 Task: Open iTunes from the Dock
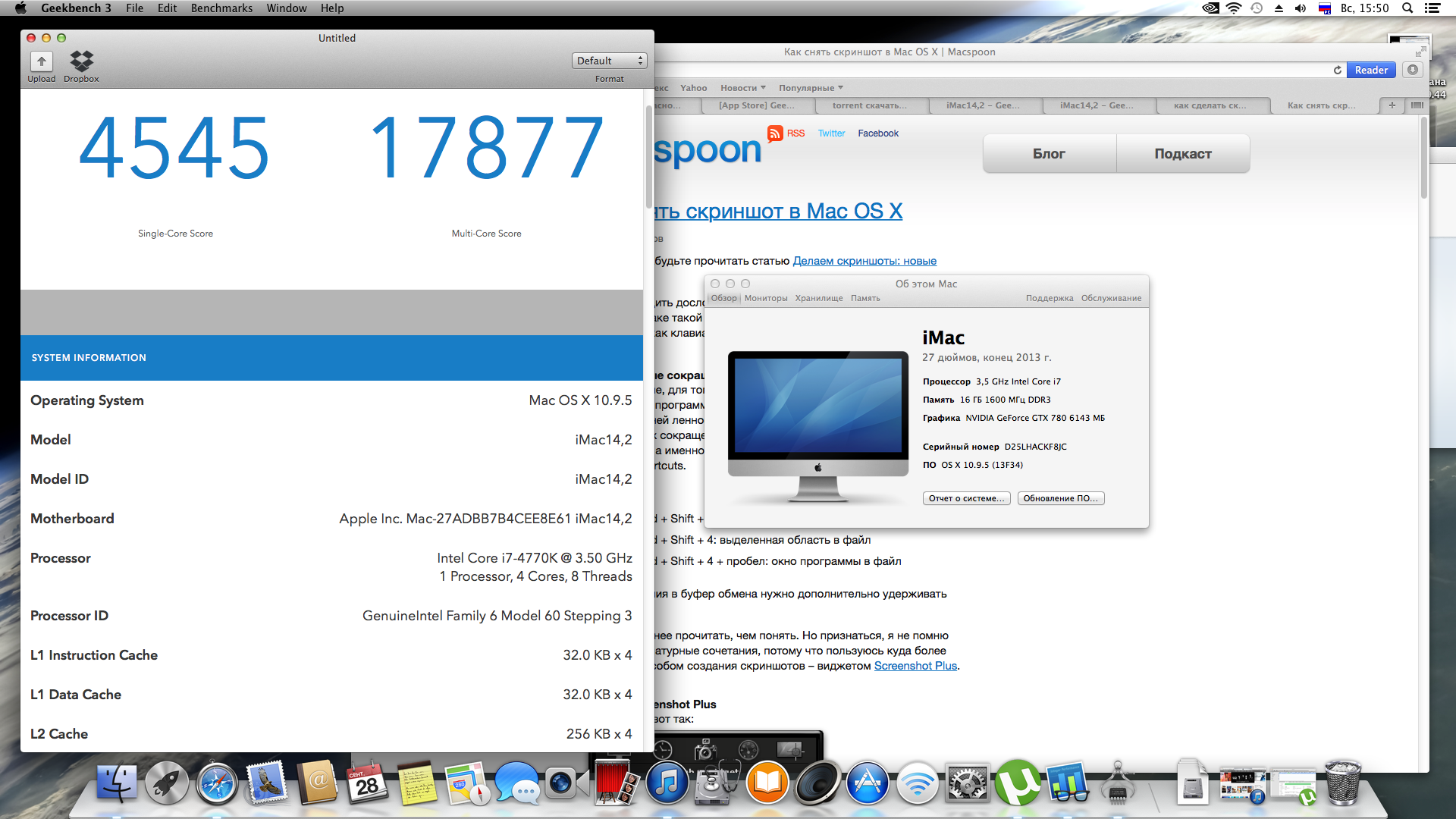click(x=667, y=783)
